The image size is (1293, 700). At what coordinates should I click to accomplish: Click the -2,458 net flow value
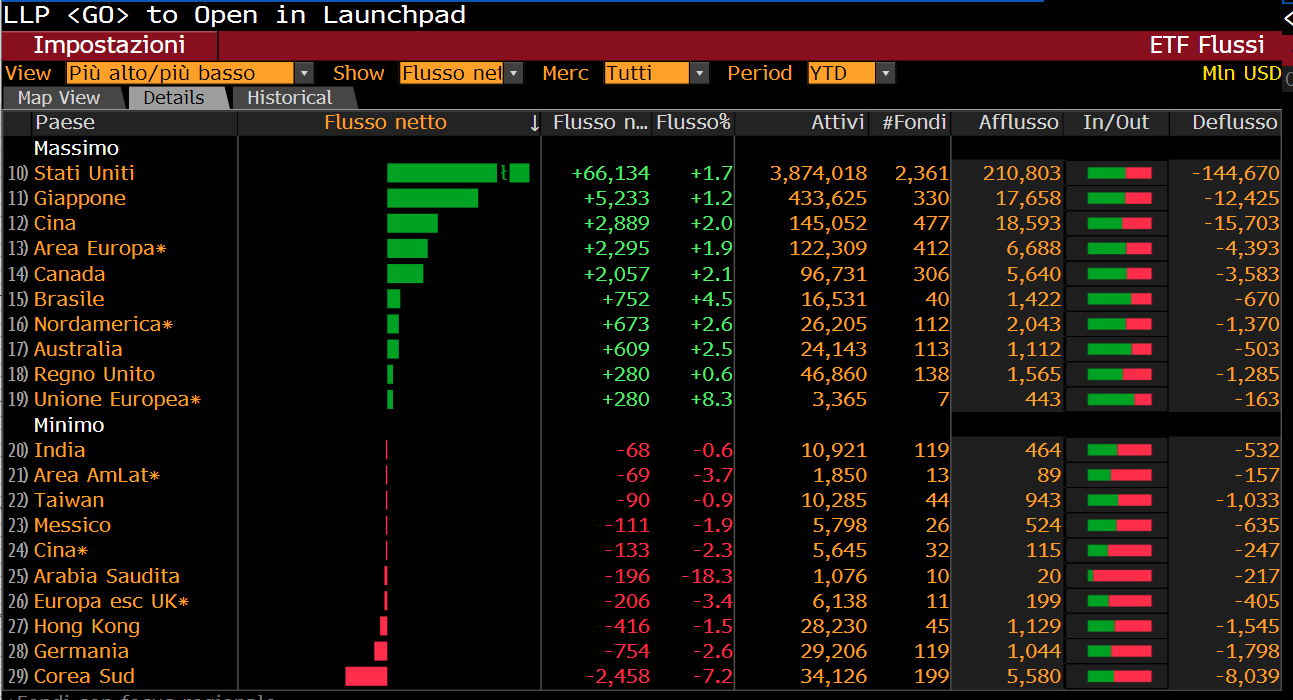(x=616, y=676)
